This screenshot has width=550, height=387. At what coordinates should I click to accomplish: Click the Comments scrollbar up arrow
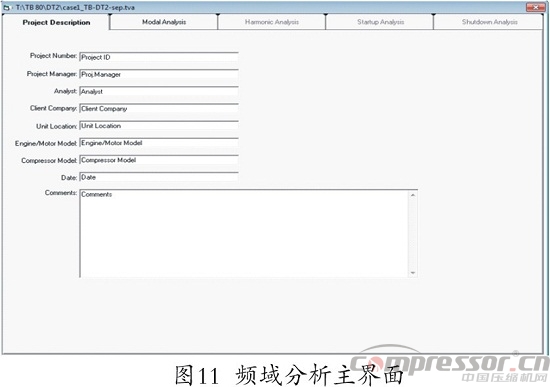pyautogui.click(x=413, y=195)
